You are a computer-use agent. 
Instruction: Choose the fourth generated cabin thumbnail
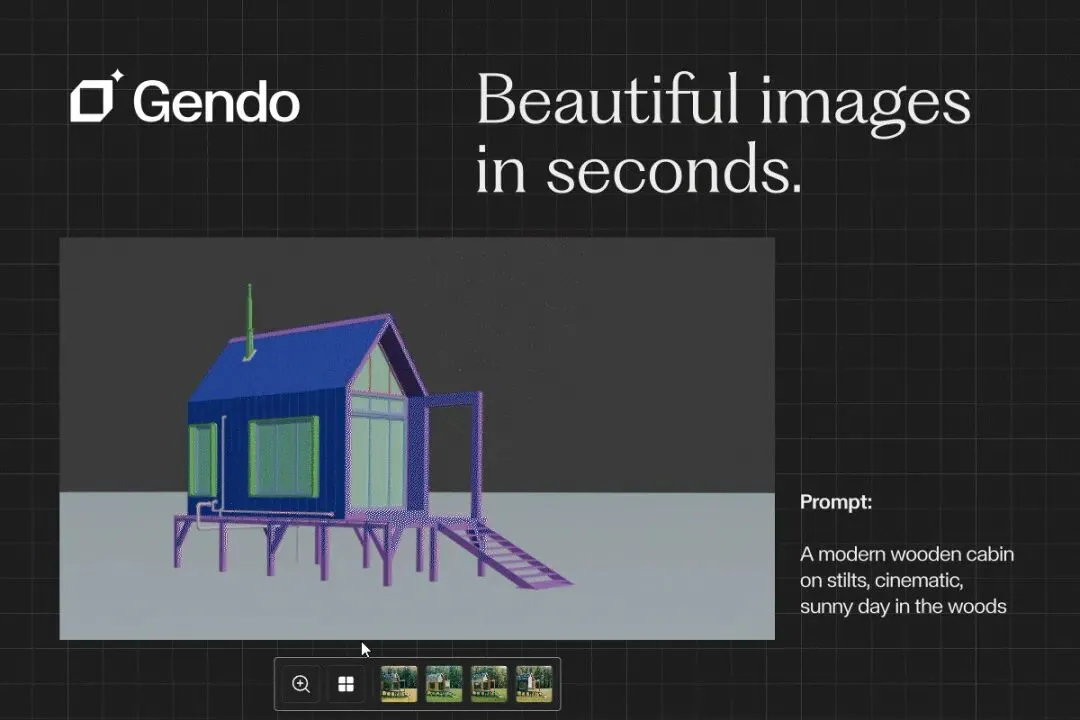(x=534, y=683)
